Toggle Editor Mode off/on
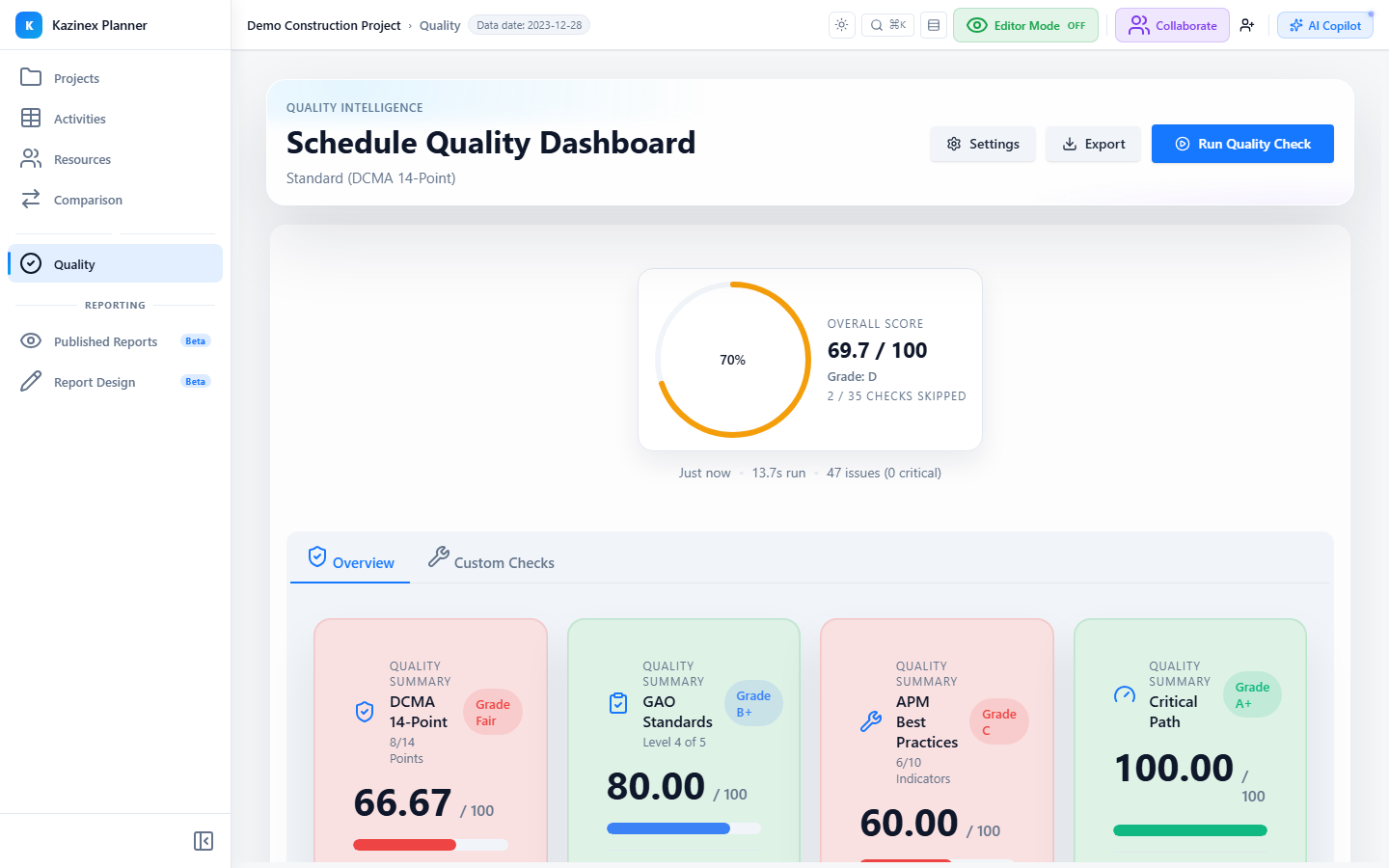 [1025, 25]
